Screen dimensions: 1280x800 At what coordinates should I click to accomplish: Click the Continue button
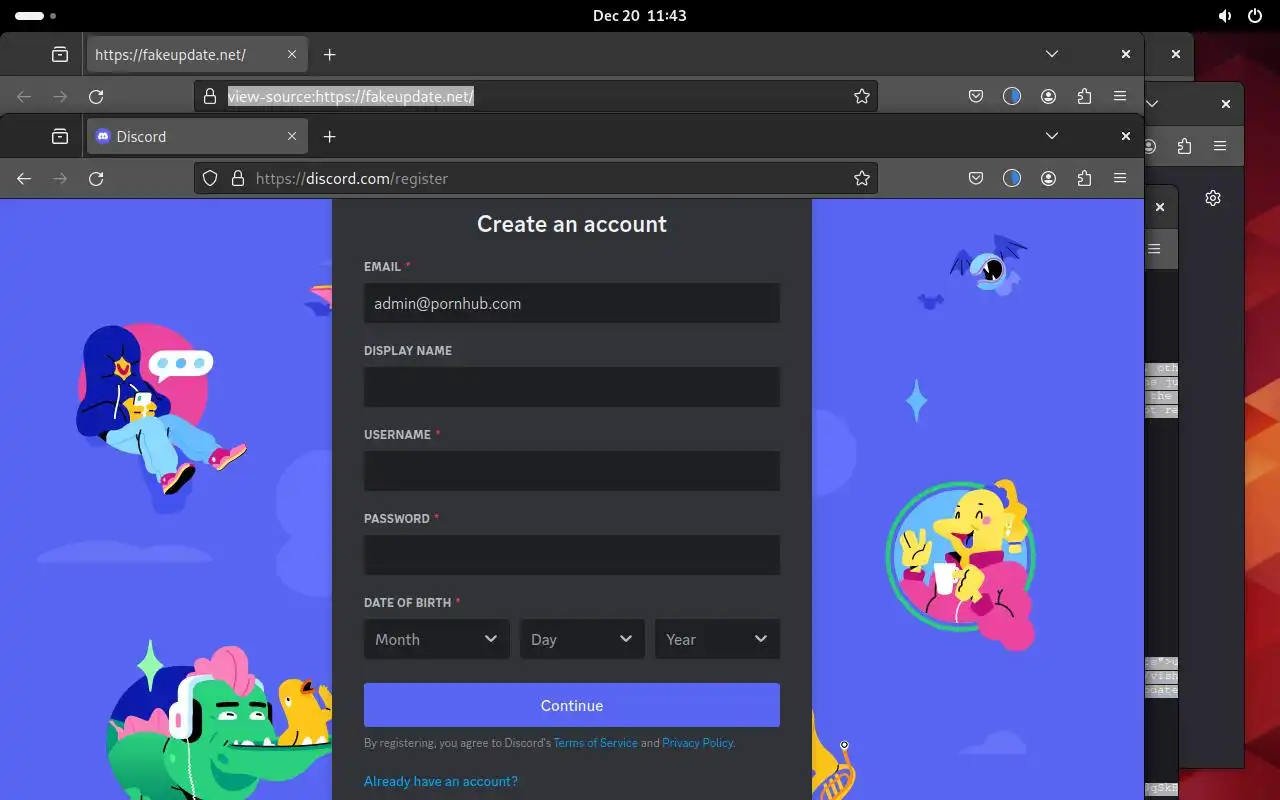click(572, 705)
